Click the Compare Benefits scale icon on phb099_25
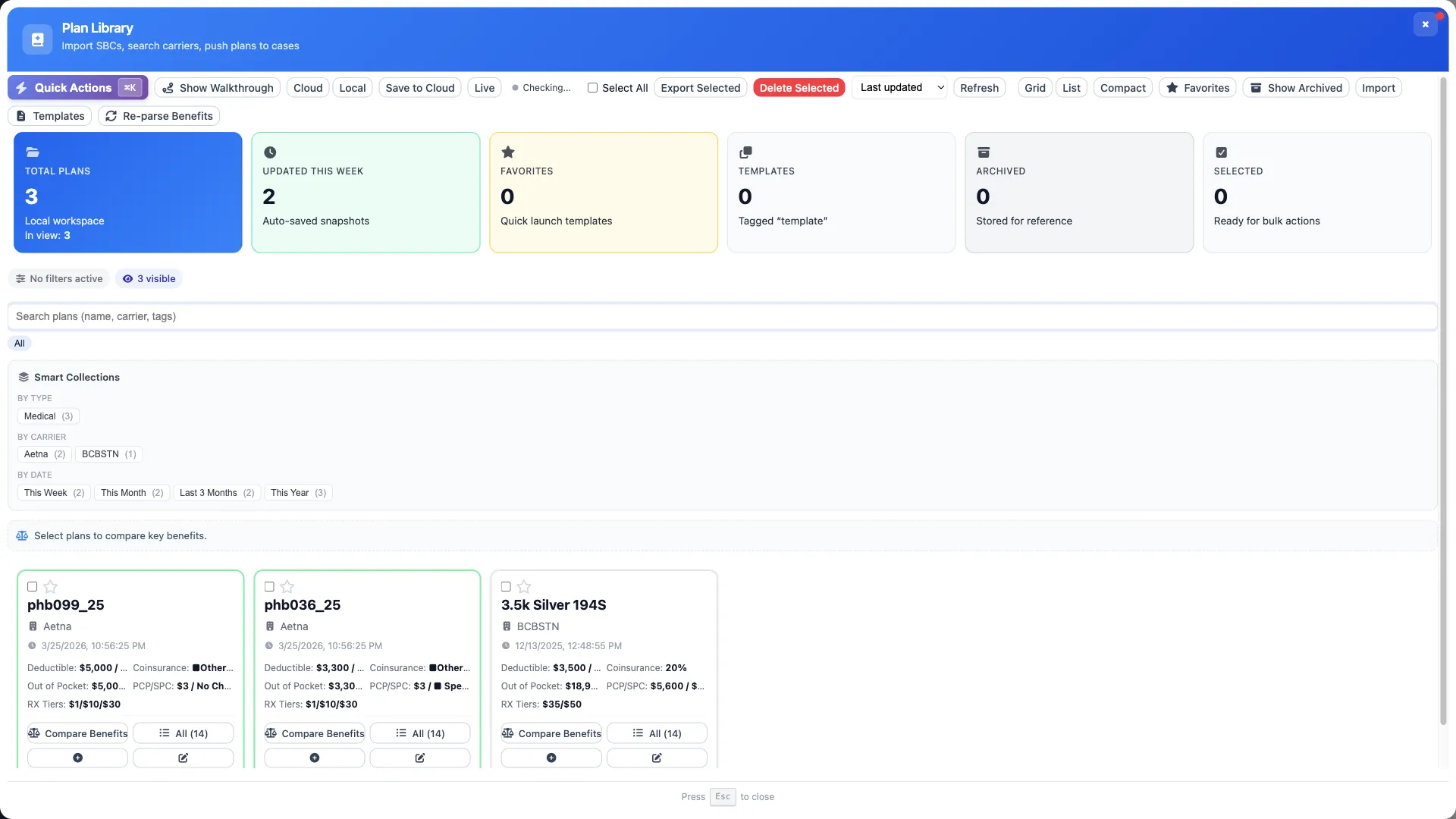The width and height of the screenshot is (1456, 819). [x=33, y=733]
